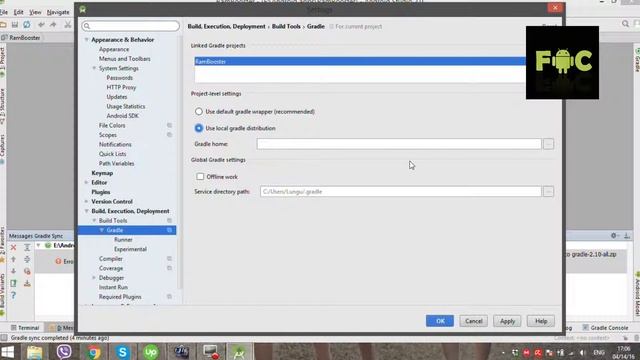Image resolution: width=640 pixels, height=360 pixels.
Task: Open File Explorer from taskbar
Action: click(x=35, y=352)
